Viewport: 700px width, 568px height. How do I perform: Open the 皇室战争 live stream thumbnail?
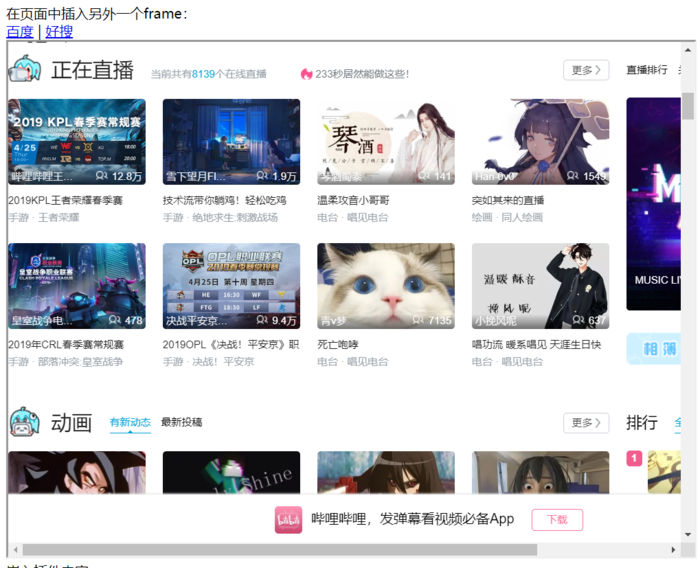(x=77, y=286)
